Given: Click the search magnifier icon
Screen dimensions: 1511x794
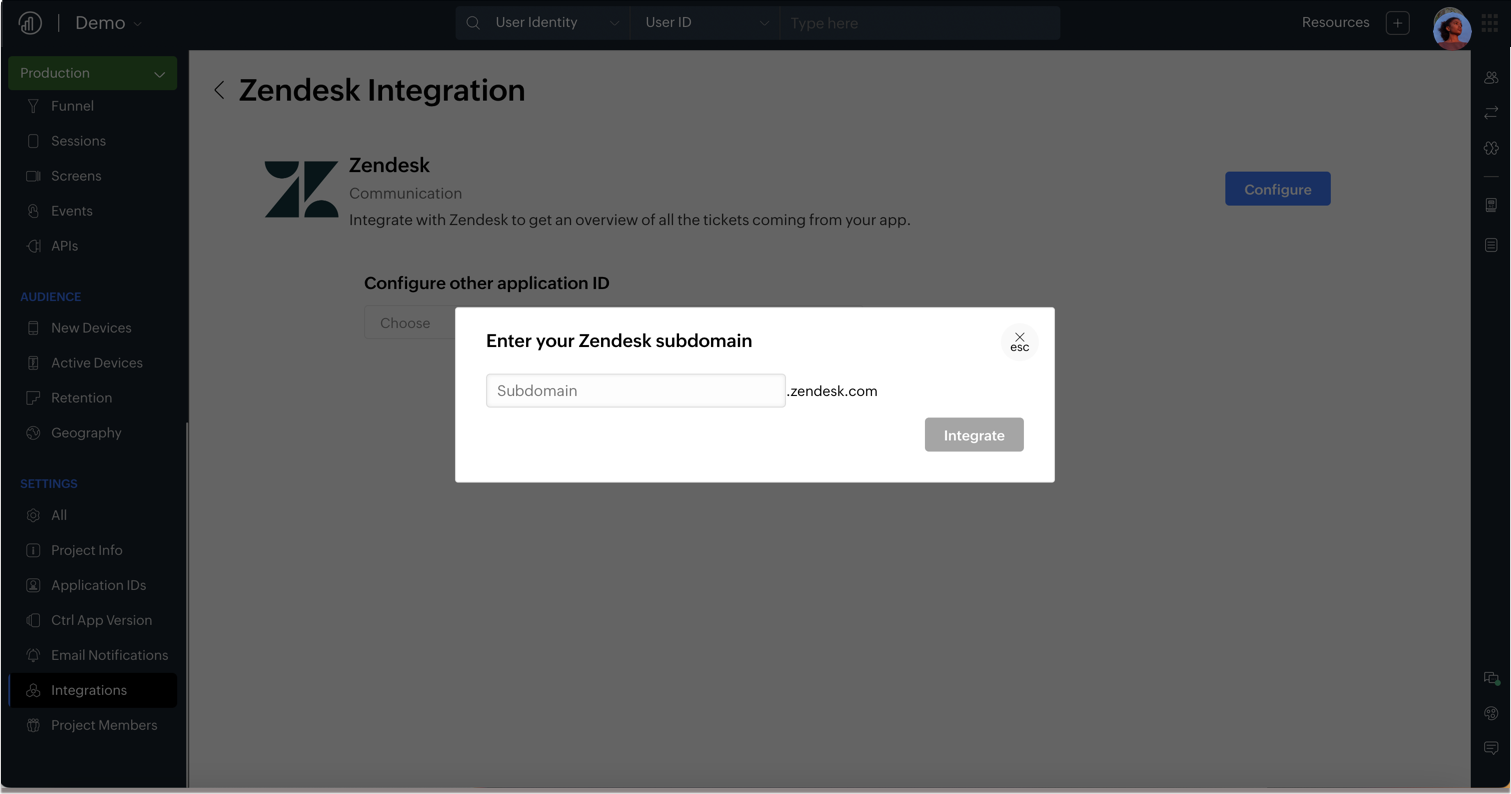Looking at the screenshot, I should [473, 23].
